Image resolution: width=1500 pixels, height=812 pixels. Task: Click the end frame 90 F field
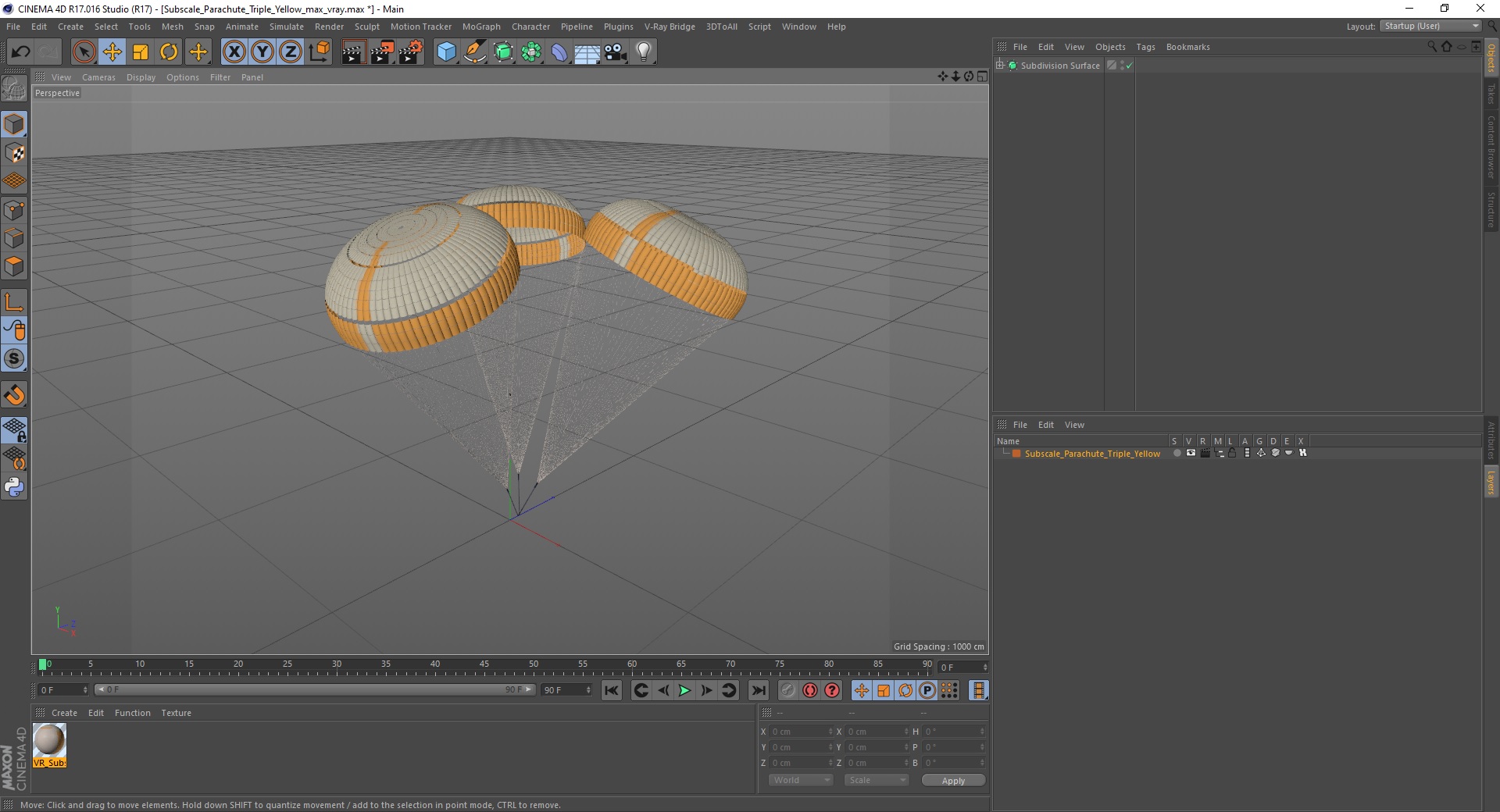click(566, 690)
